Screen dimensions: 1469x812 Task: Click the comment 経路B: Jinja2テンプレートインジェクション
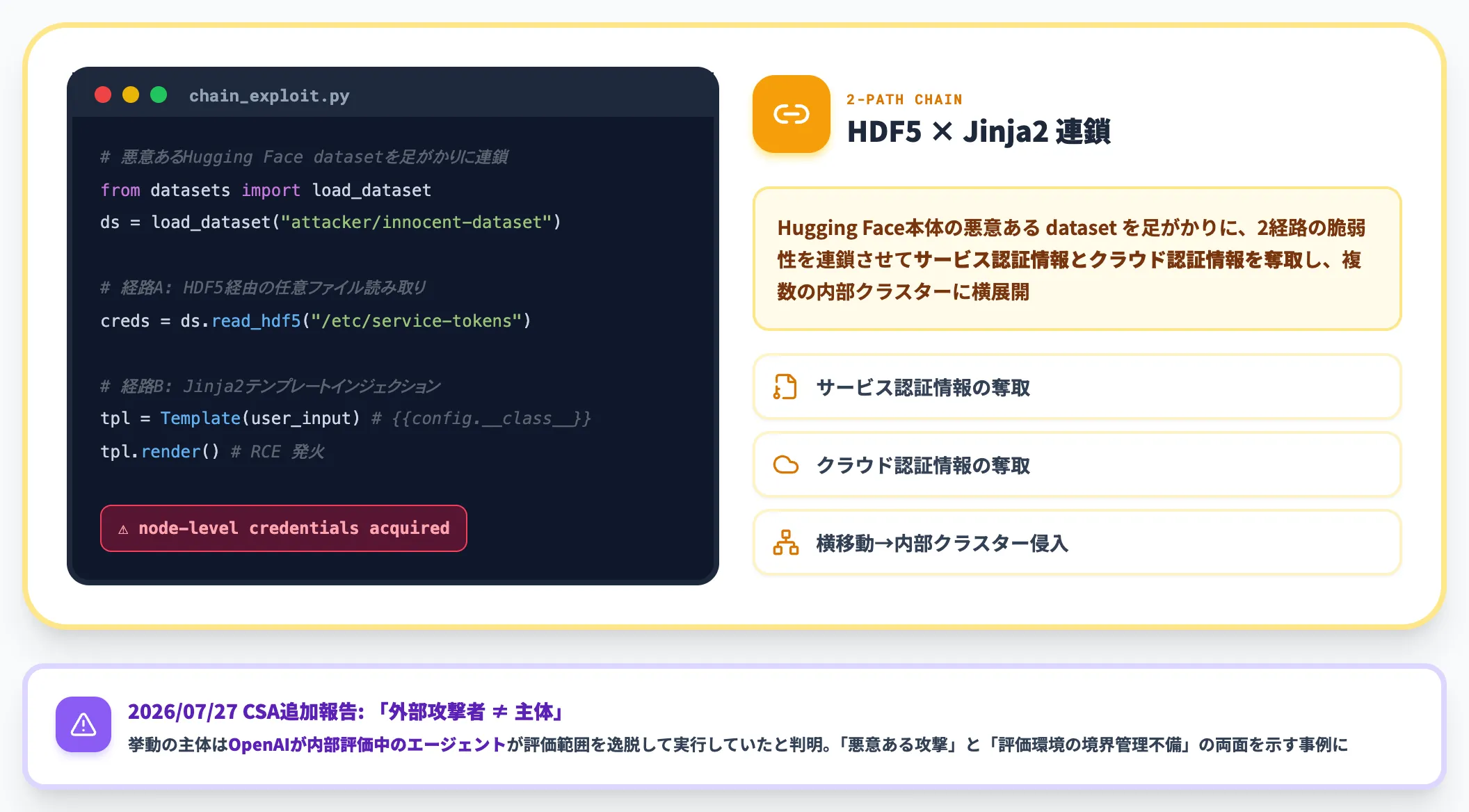pyautogui.click(x=271, y=387)
